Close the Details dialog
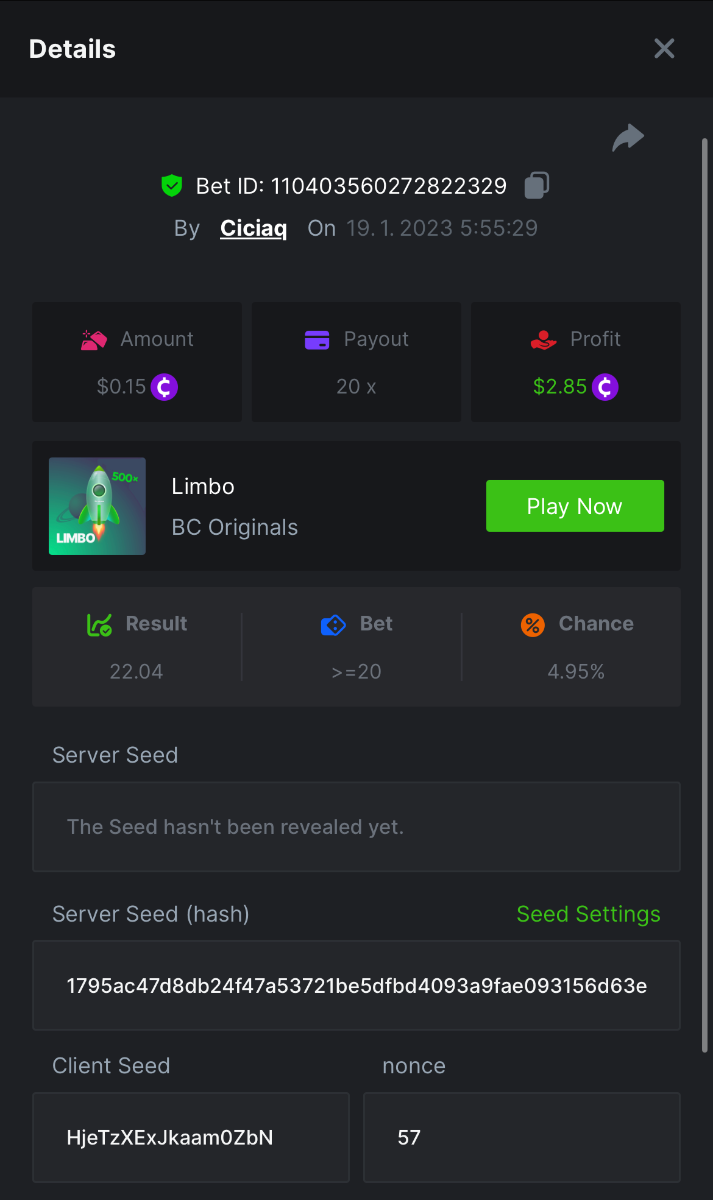Screen dimensions: 713x1200 click(664, 49)
